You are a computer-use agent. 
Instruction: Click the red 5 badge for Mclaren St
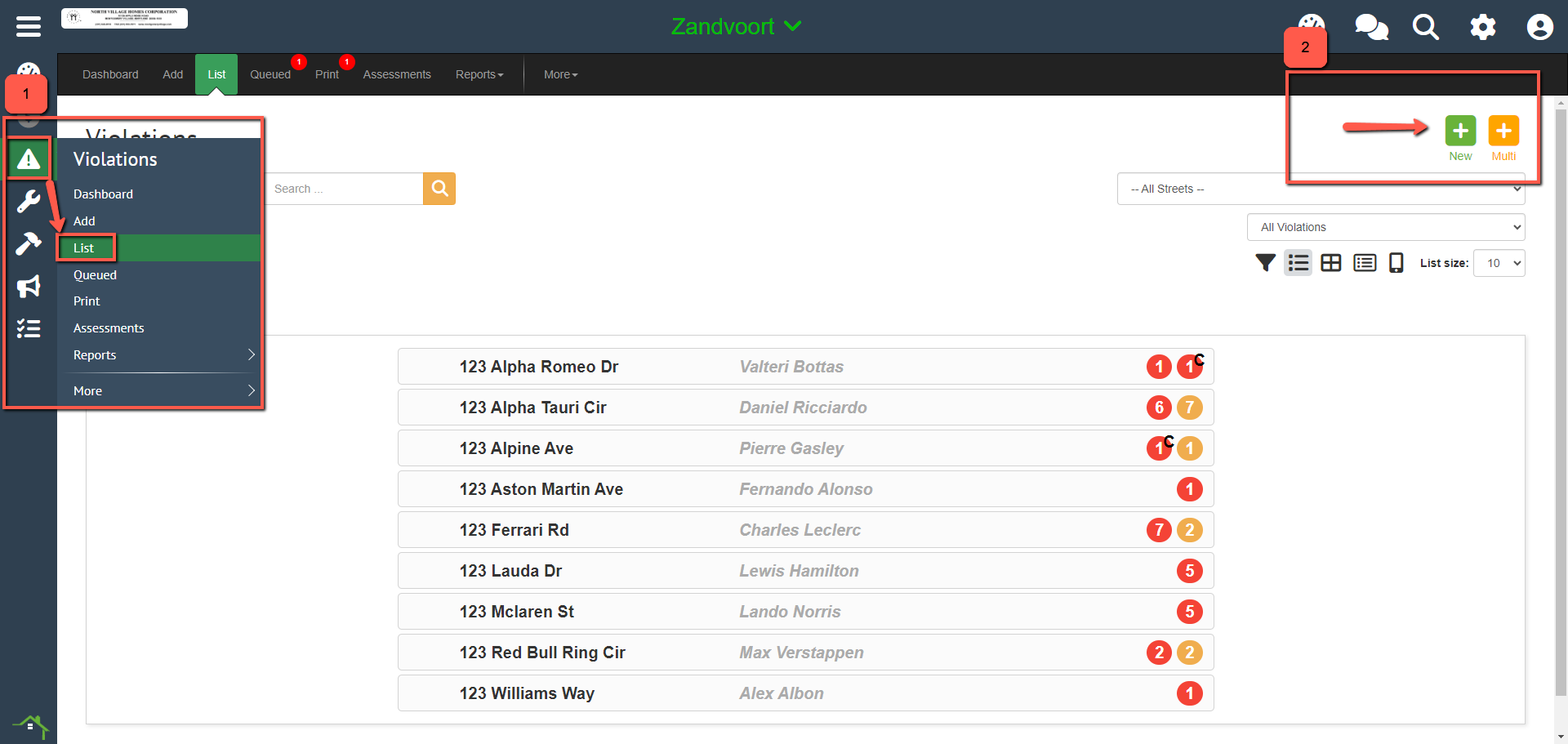[1190, 612]
